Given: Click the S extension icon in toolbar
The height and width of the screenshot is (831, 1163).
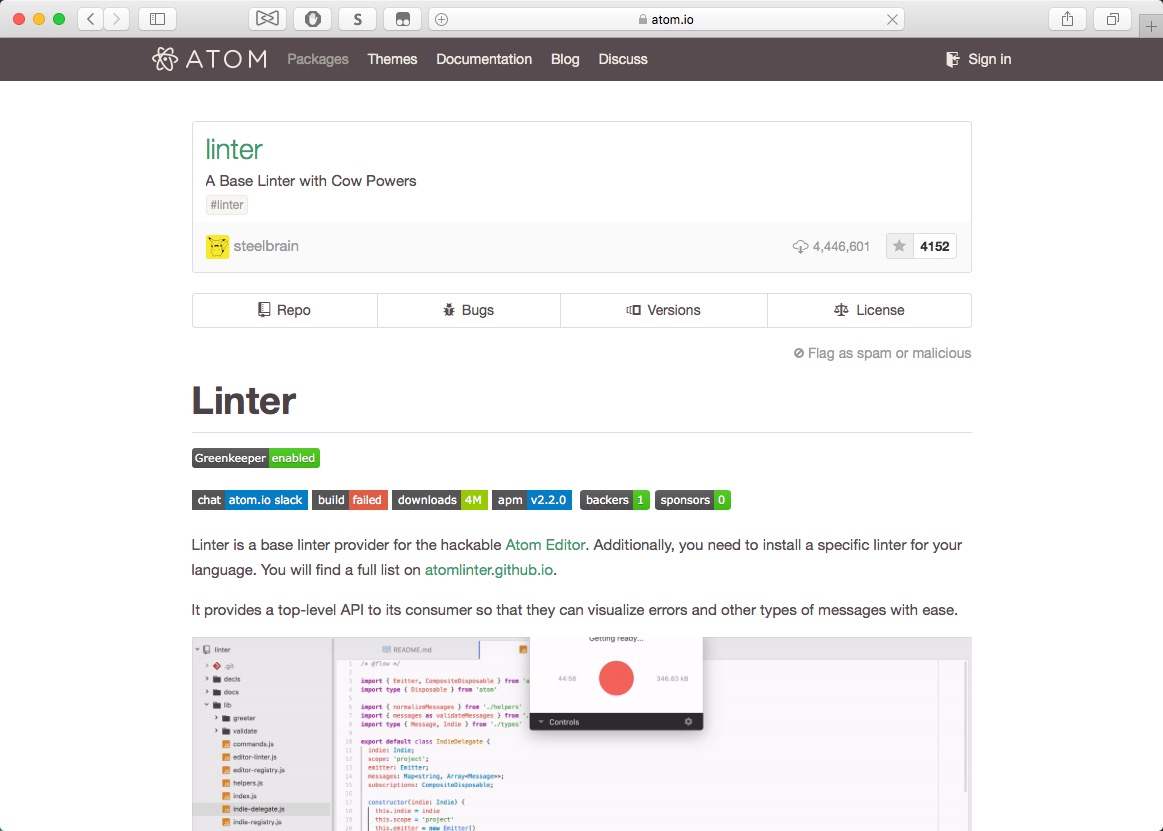Looking at the screenshot, I should (358, 19).
